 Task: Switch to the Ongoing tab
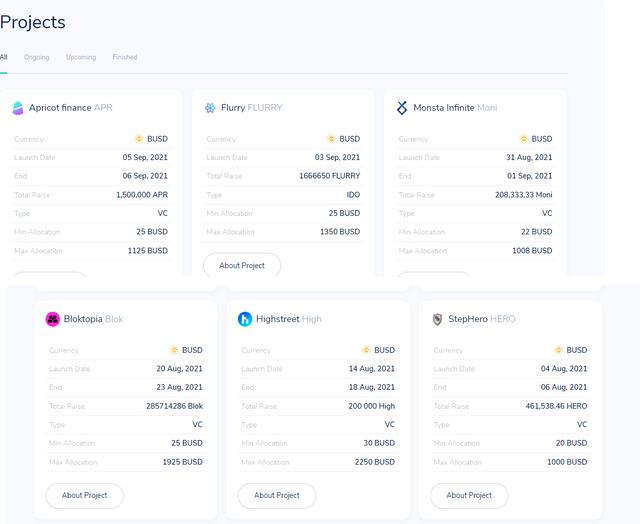click(37, 57)
